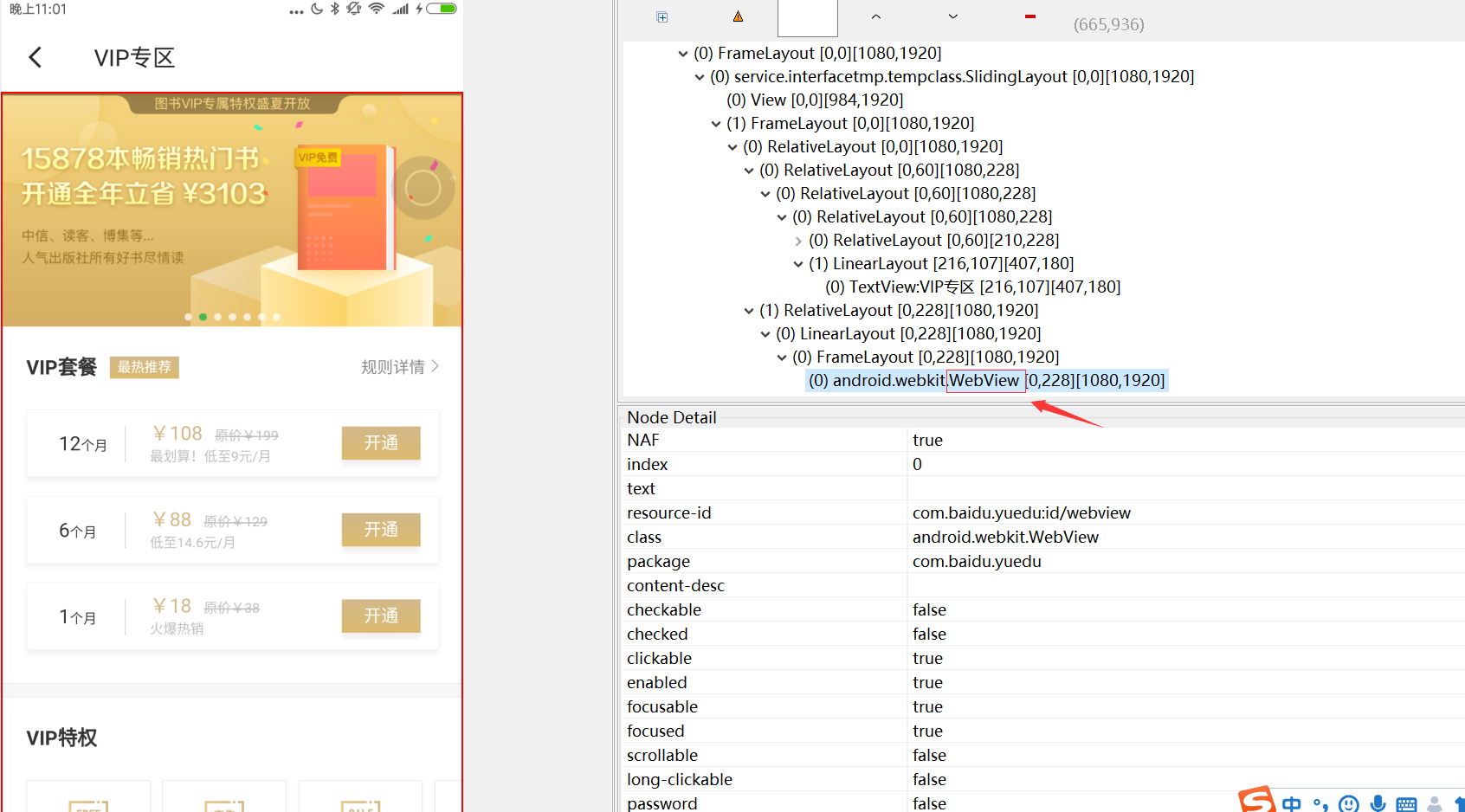This screenshot has width=1465, height=812.
Task: Click the scrollable property row
Action: pyautogui.click(x=1043, y=755)
